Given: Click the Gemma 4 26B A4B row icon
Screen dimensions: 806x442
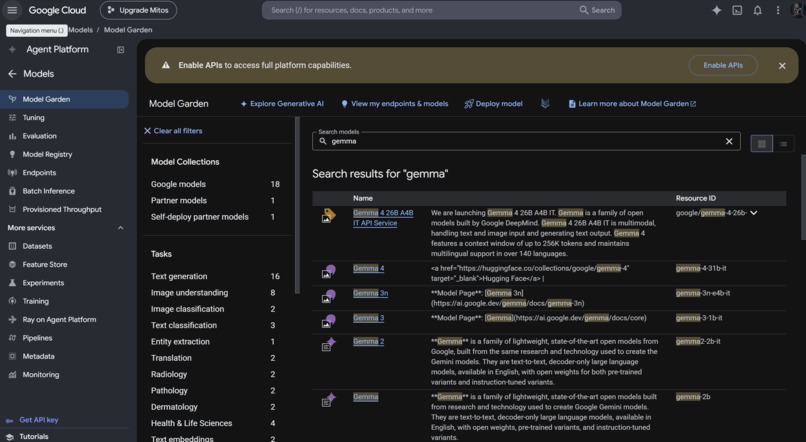Looking at the screenshot, I should (328, 216).
